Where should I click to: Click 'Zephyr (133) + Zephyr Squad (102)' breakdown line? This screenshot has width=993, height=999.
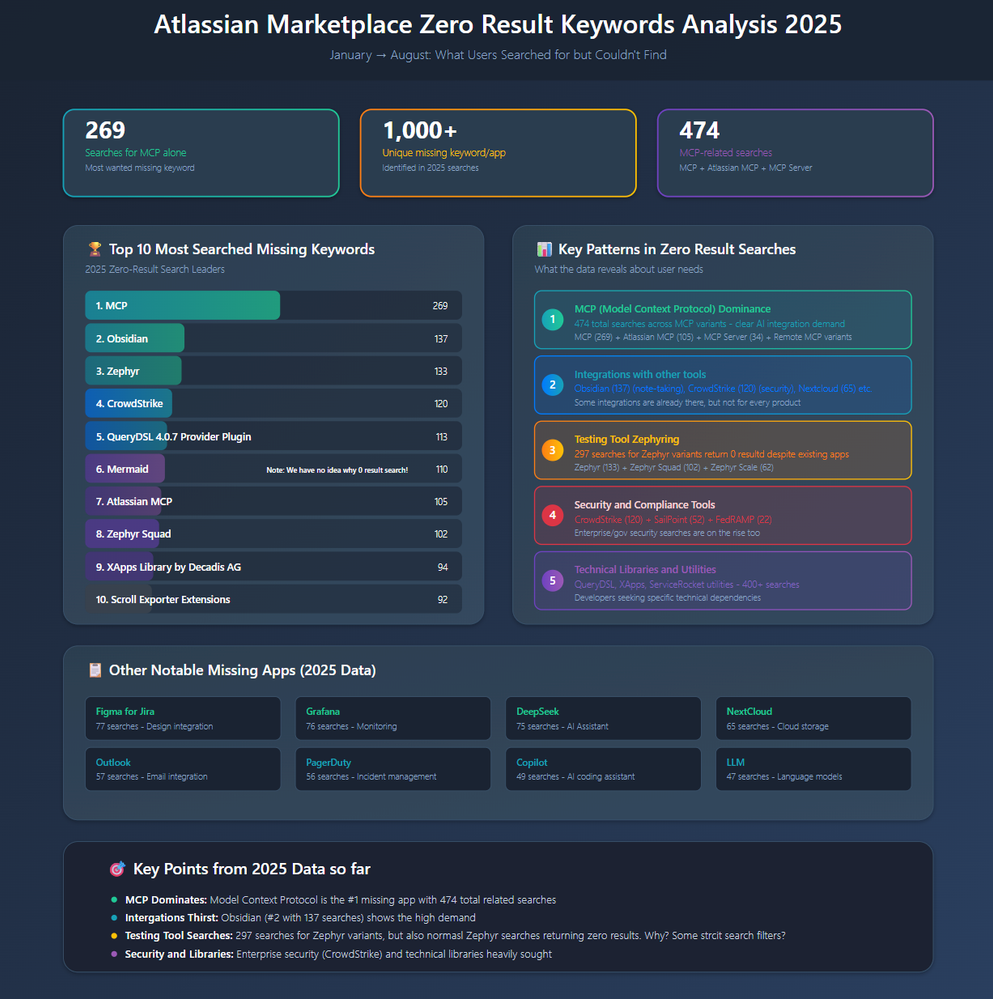pyautogui.click(x=674, y=468)
